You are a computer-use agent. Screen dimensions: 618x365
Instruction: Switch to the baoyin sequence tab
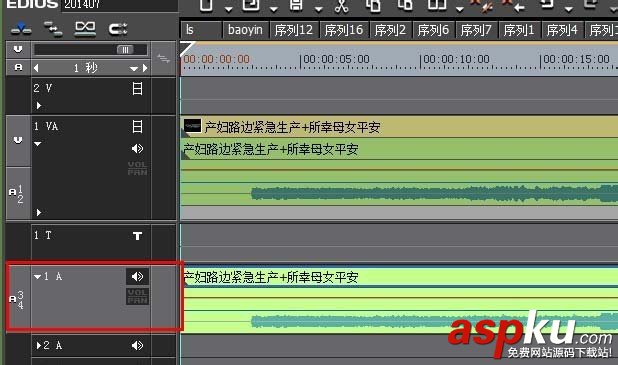246,30
